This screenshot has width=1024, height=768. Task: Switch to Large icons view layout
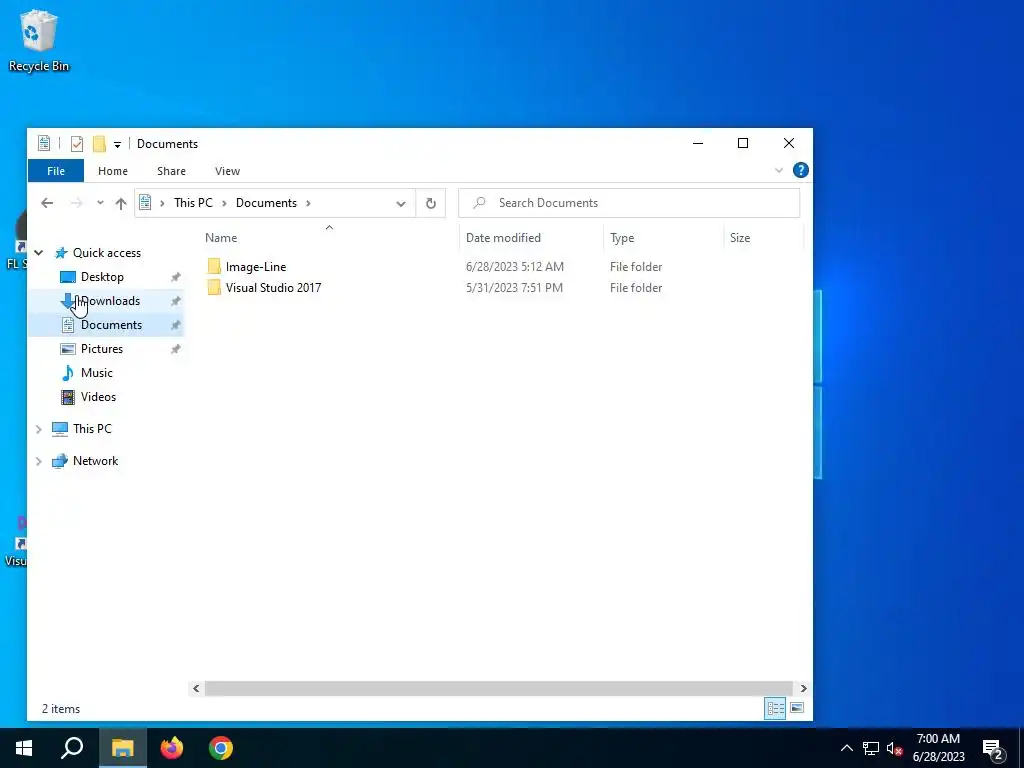tap(797, 708)
